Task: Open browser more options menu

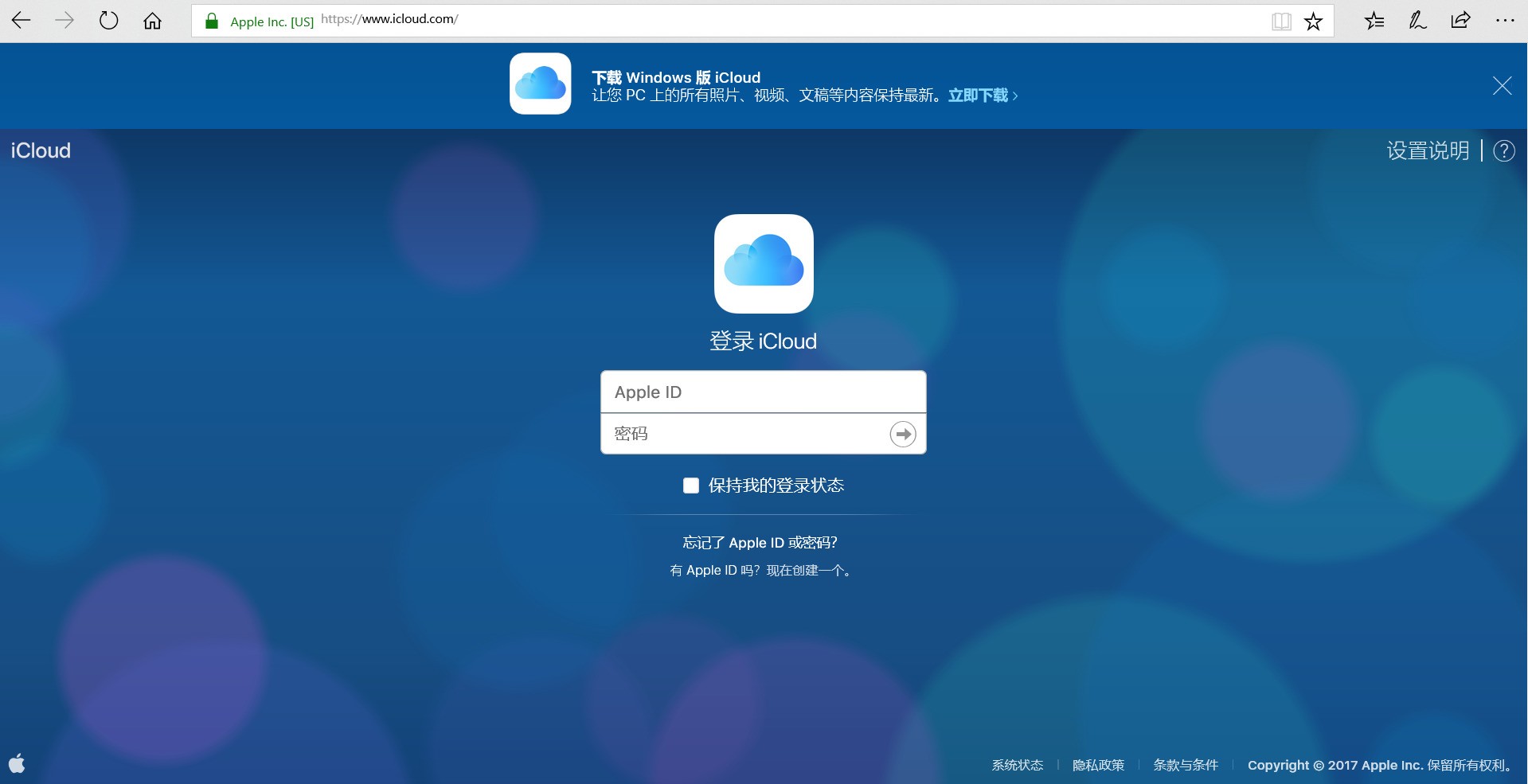Action: (1504, 21)
